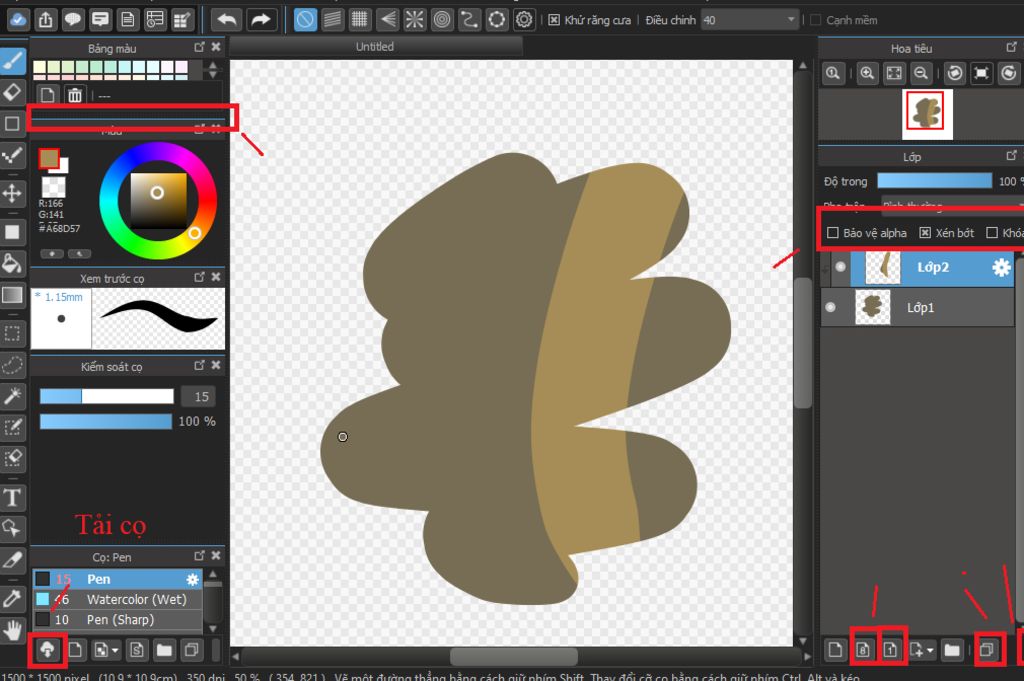Select the Eyedropper tool

[12, 598]
